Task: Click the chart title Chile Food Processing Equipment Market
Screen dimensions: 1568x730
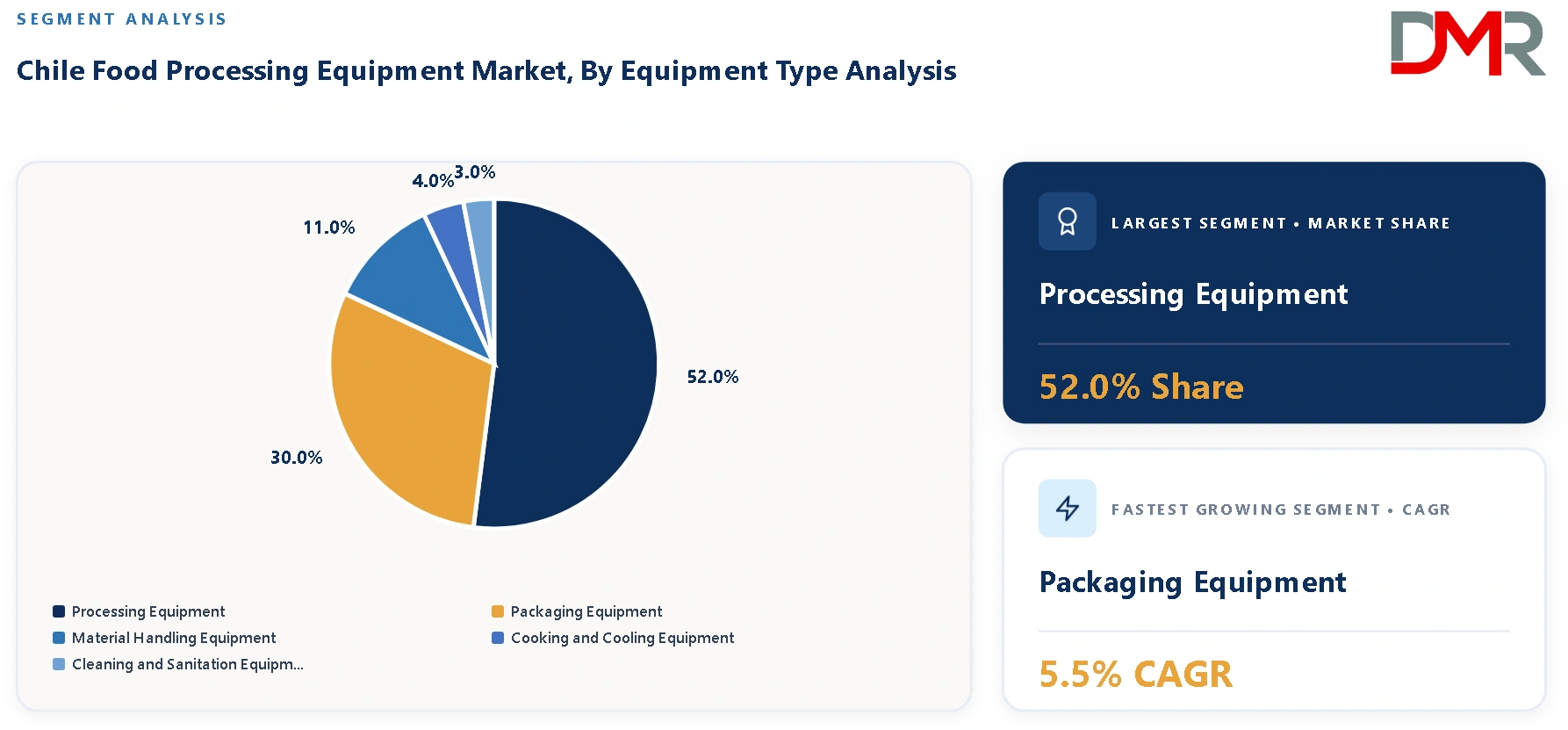Action: pyautogui.click(x=486, y=70)
